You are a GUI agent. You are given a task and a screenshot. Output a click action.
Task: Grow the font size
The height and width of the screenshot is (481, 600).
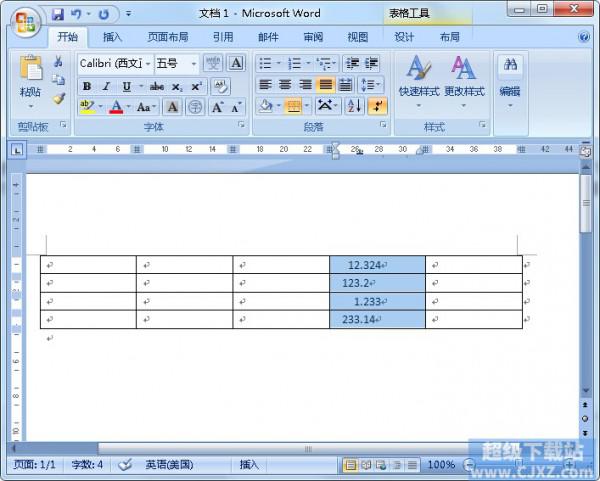coord(217,107)
